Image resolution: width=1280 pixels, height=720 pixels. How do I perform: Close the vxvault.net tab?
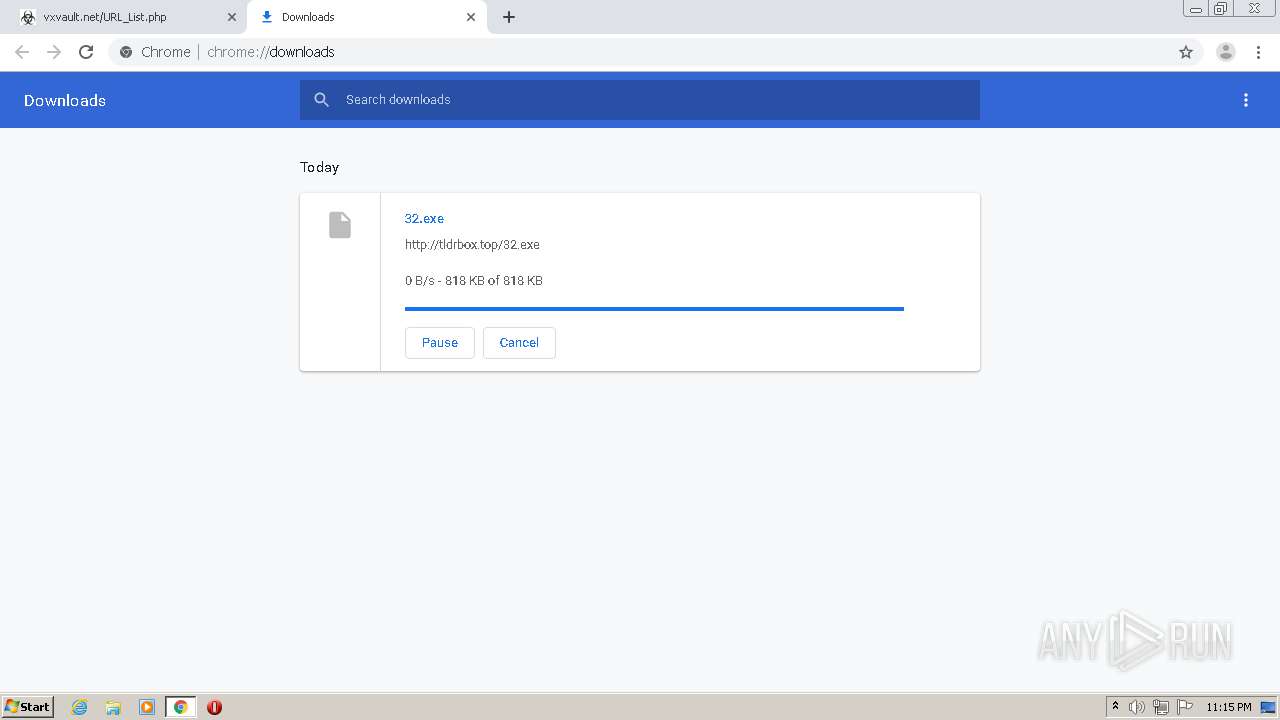coord(231,17)
